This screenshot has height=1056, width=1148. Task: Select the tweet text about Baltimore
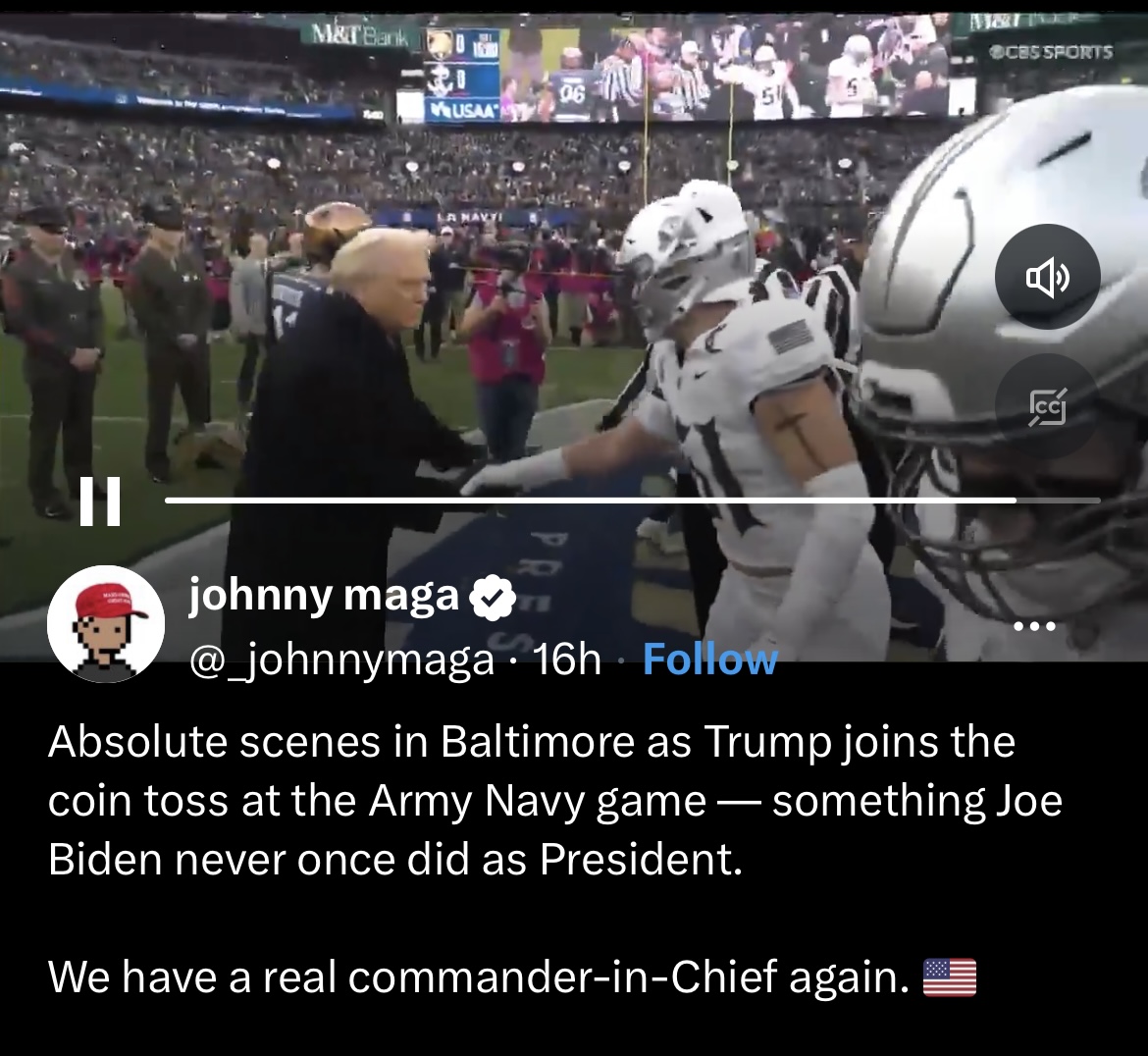pyautogui.click(x=555, y=801)
